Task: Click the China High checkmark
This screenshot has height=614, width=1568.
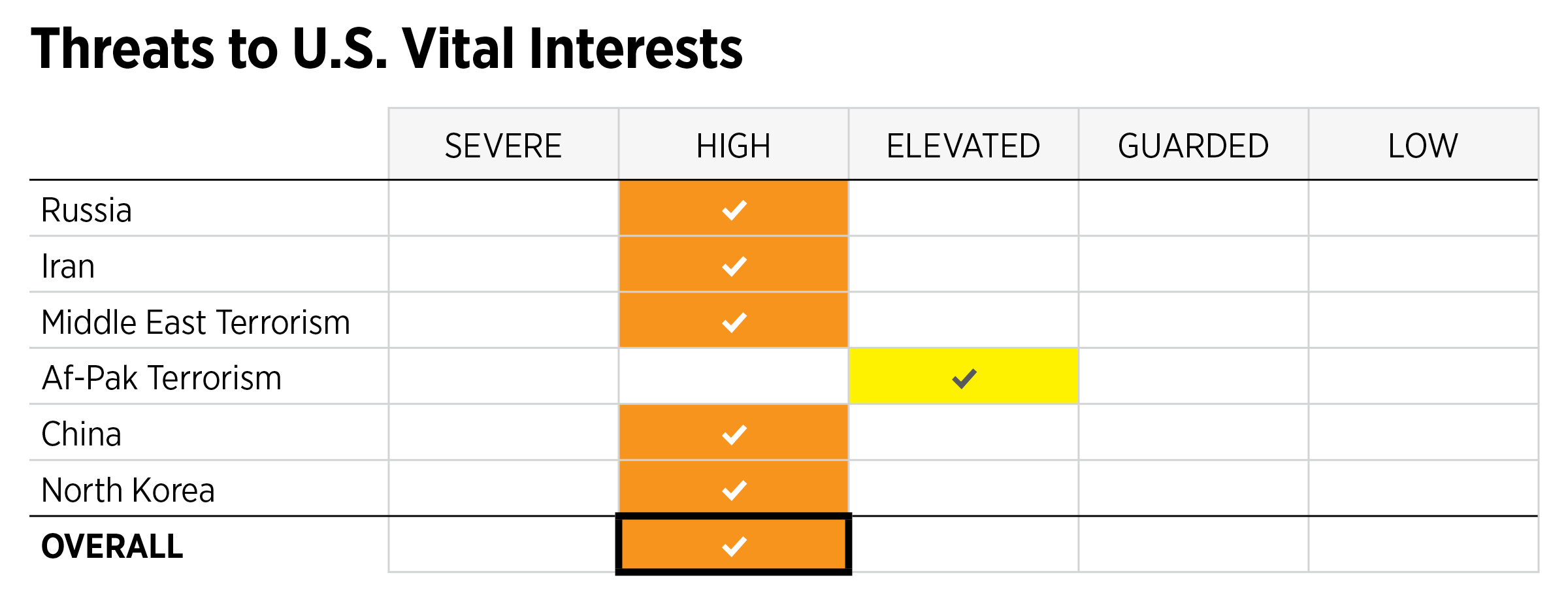Action: coord(734,434)
